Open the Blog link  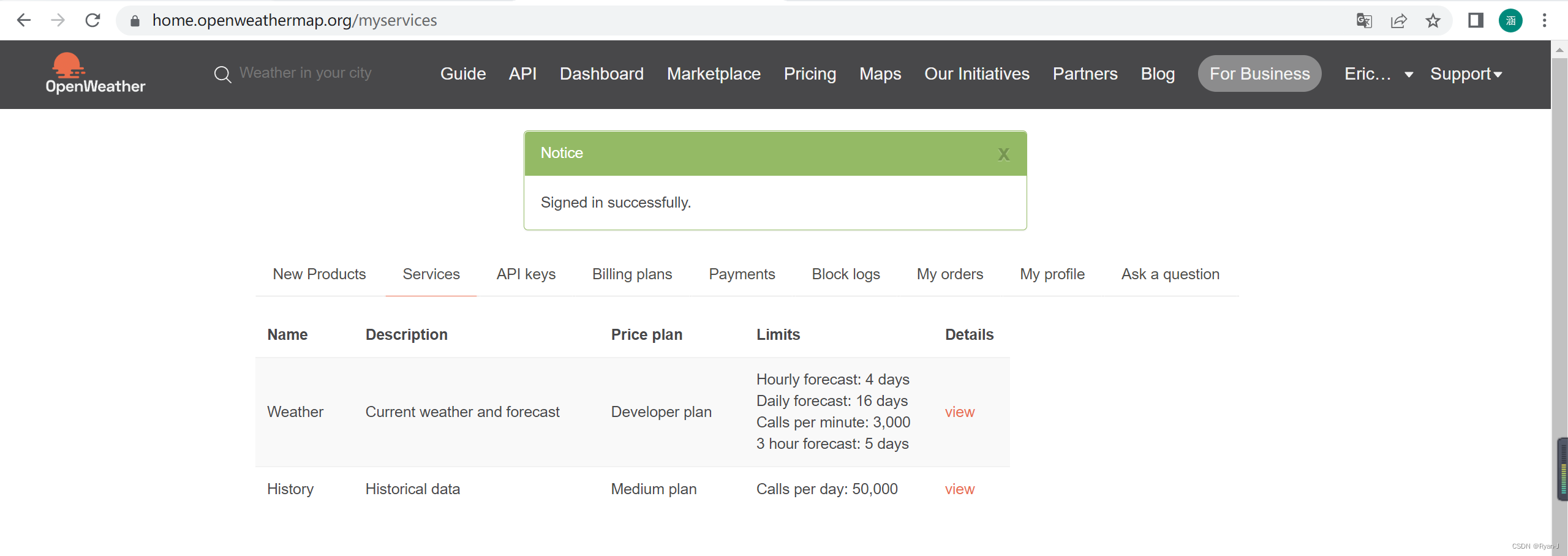click(x=1158, y=73)
